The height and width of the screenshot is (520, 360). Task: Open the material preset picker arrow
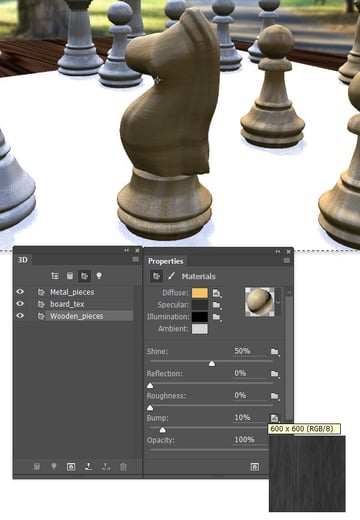pyautogui.click(x=278, y=302)
